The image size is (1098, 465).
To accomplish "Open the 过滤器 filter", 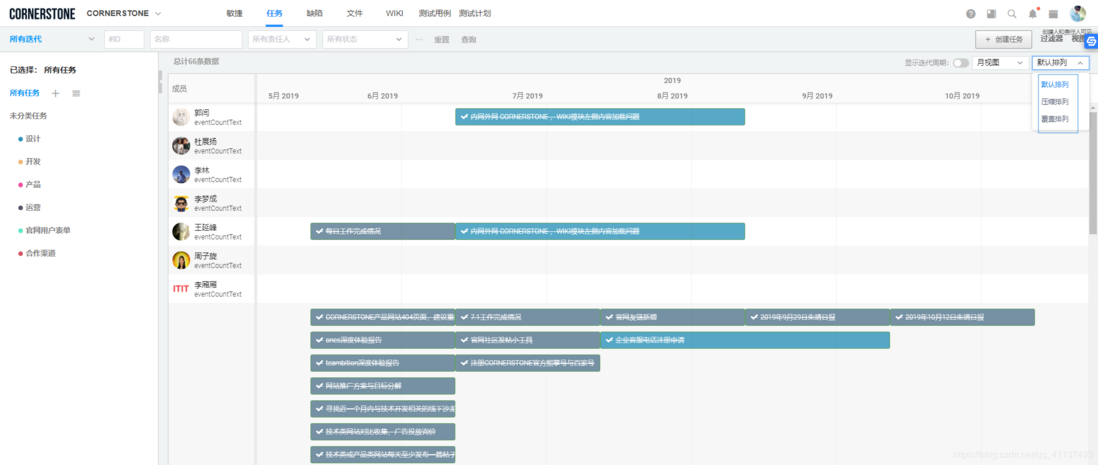I will [x=1052, y=39].
